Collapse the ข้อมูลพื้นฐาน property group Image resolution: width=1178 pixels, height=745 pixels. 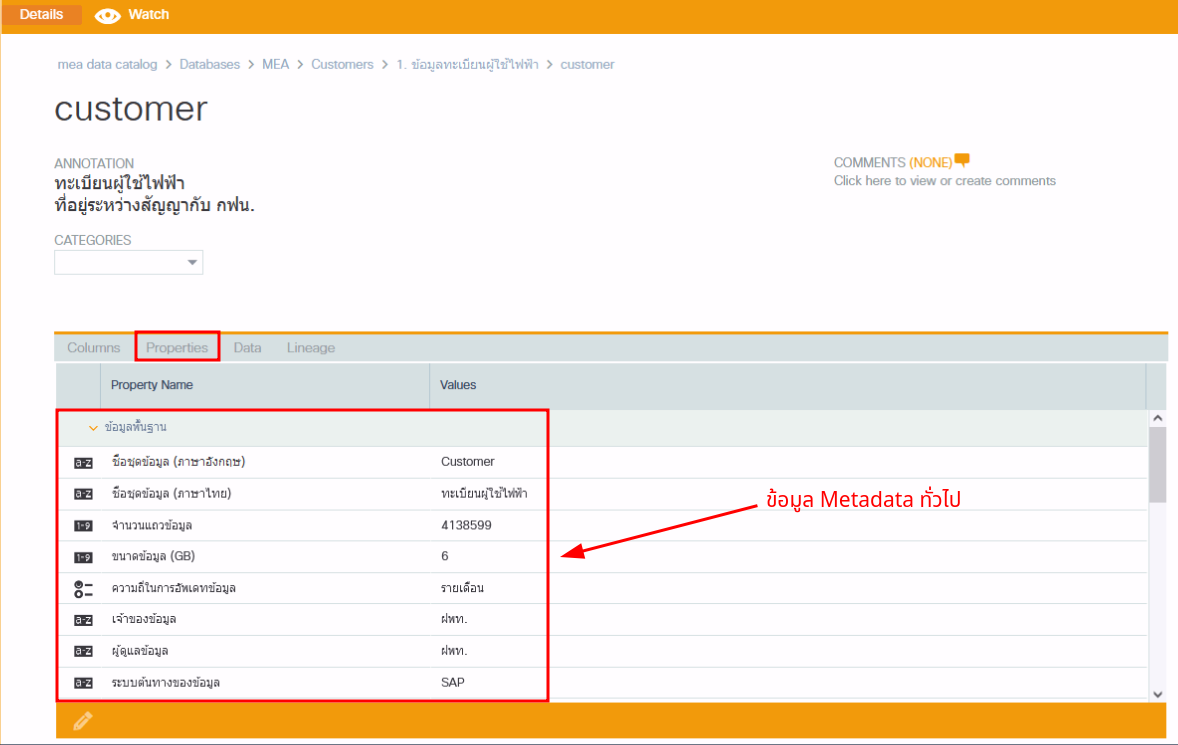[x=94, y=427]
